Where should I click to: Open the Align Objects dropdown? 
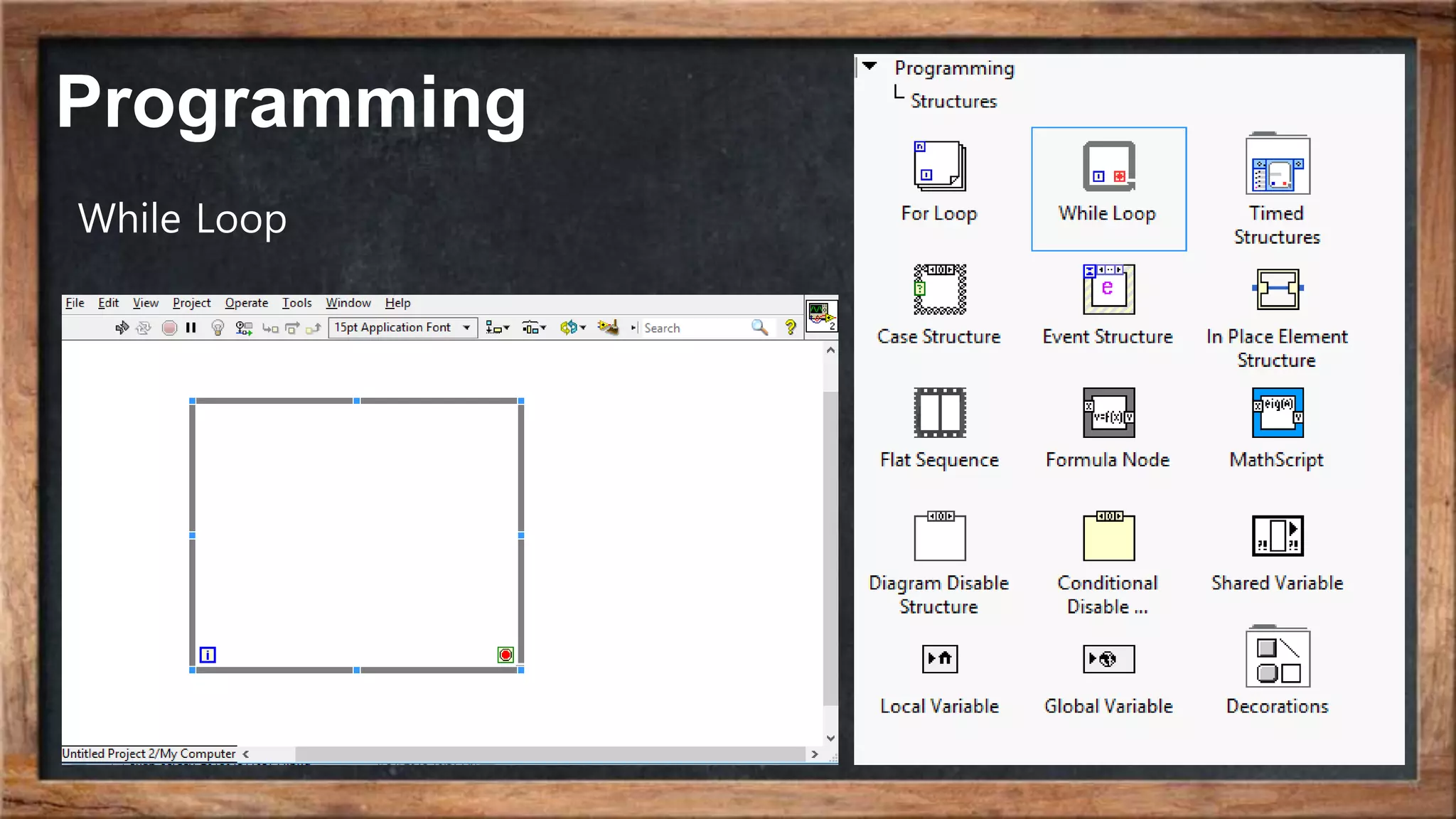(497, 328)
